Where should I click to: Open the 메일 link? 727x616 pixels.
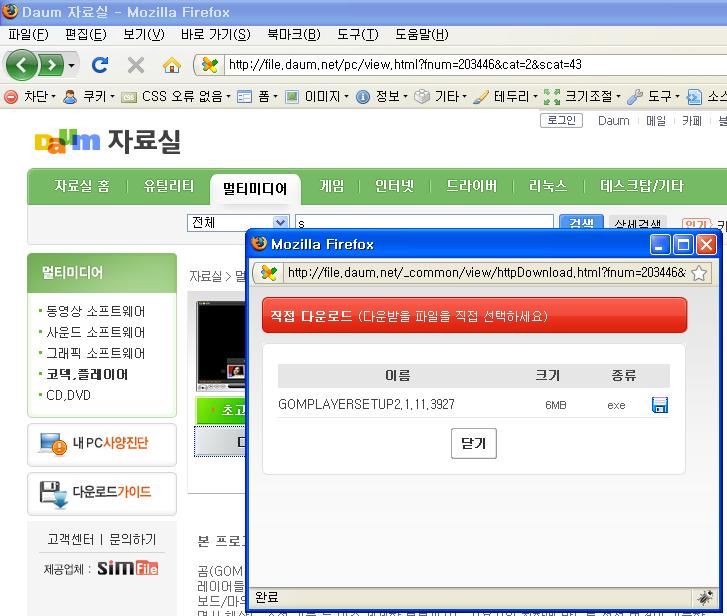point(656,121)
